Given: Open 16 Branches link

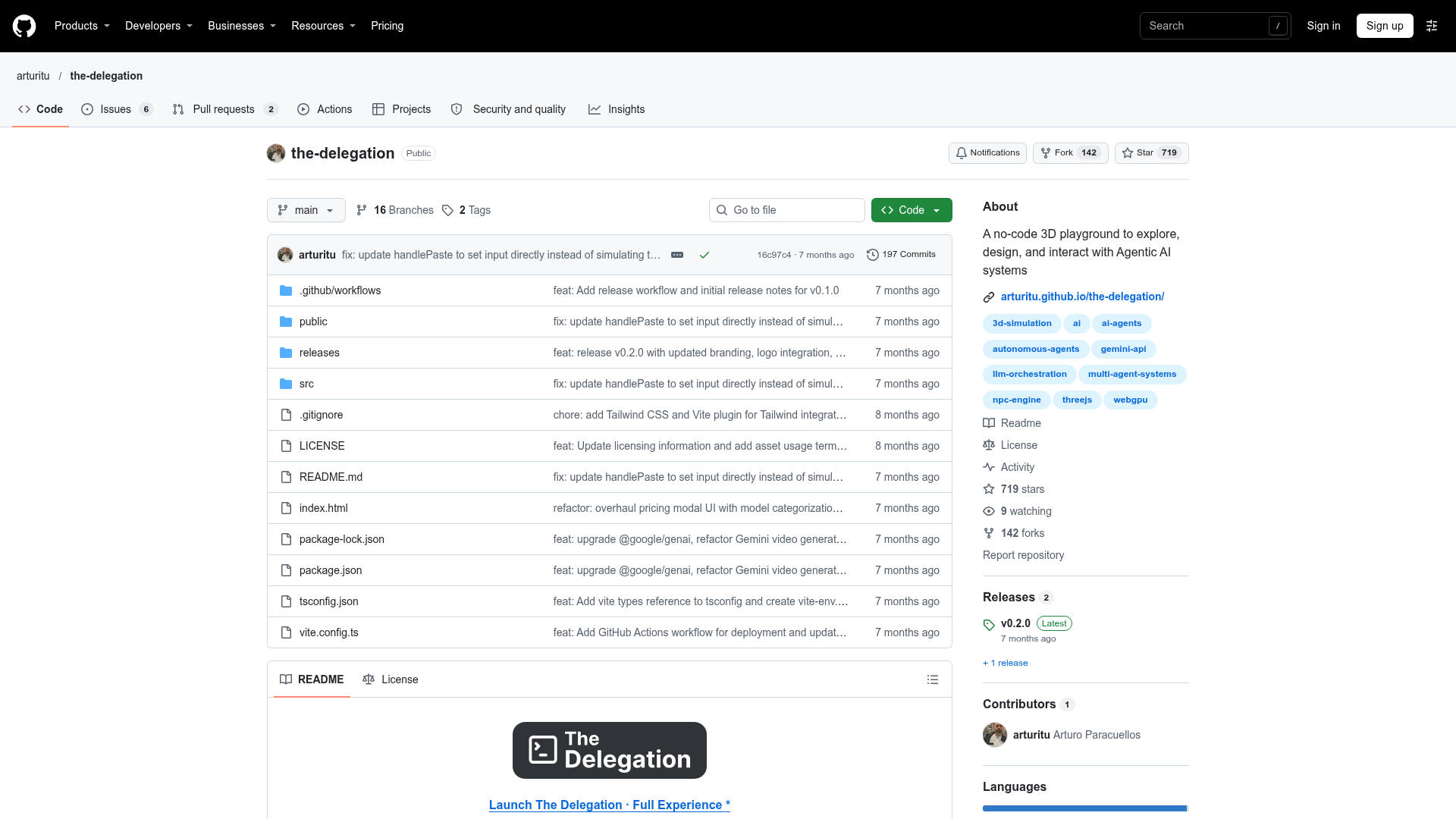Looking at the screenshot, I should [x=395, y=210].
